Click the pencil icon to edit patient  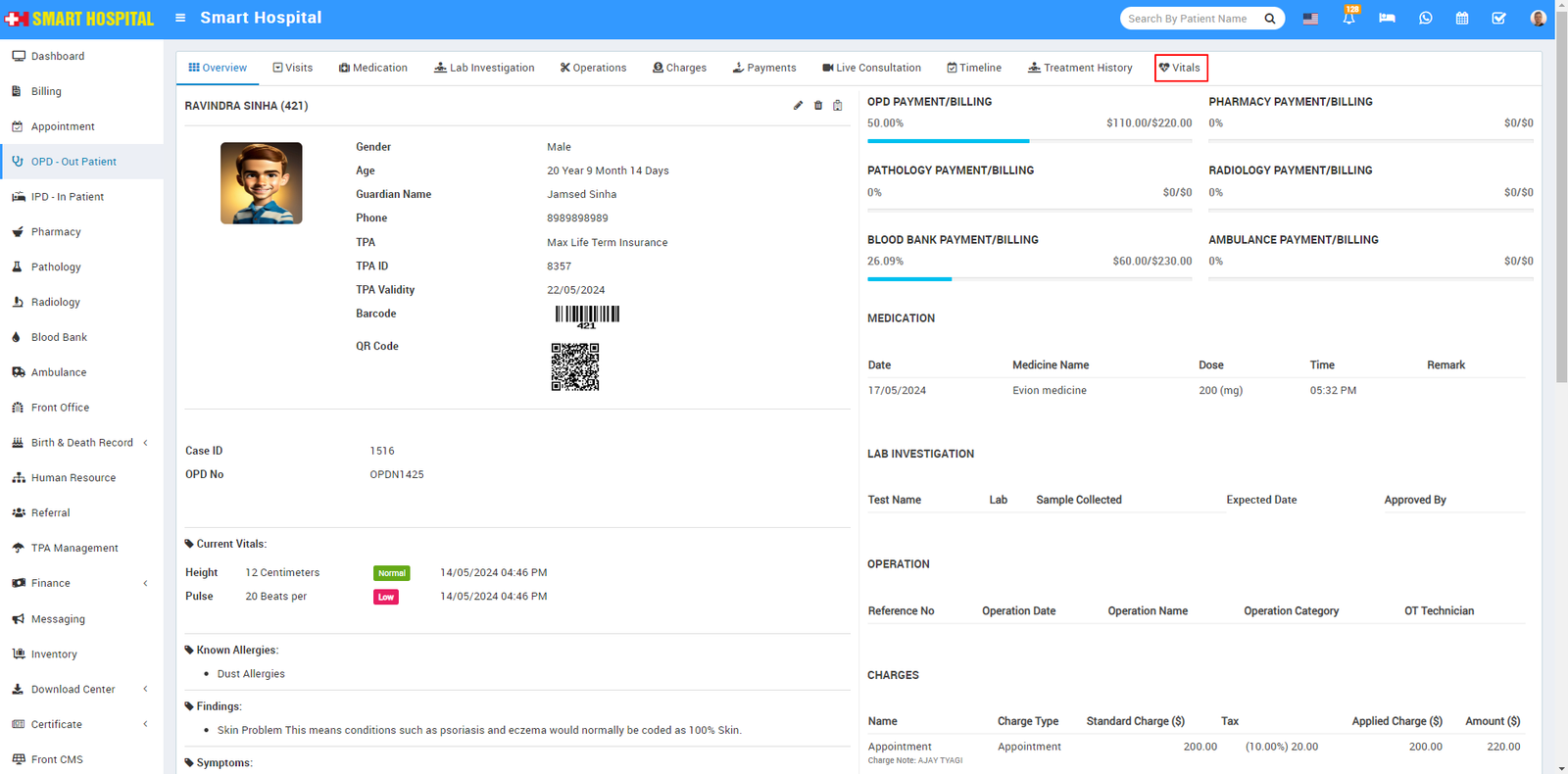(798, 106)
